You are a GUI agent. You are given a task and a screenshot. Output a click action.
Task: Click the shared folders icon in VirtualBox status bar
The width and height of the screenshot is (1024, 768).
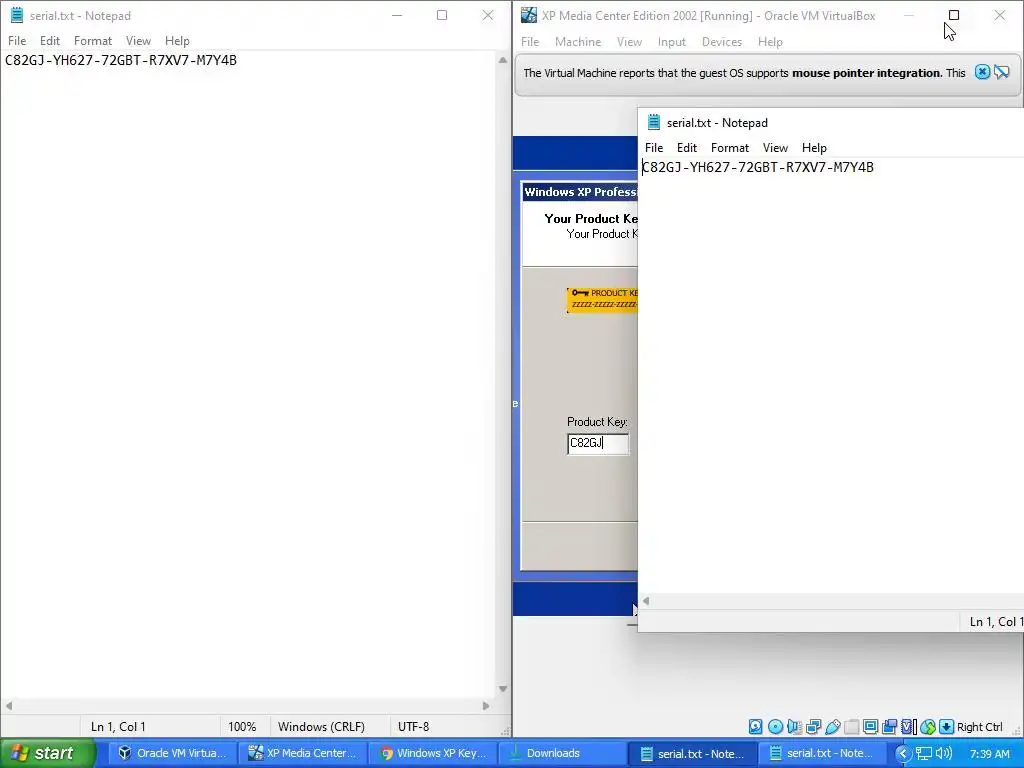[852, 727]
